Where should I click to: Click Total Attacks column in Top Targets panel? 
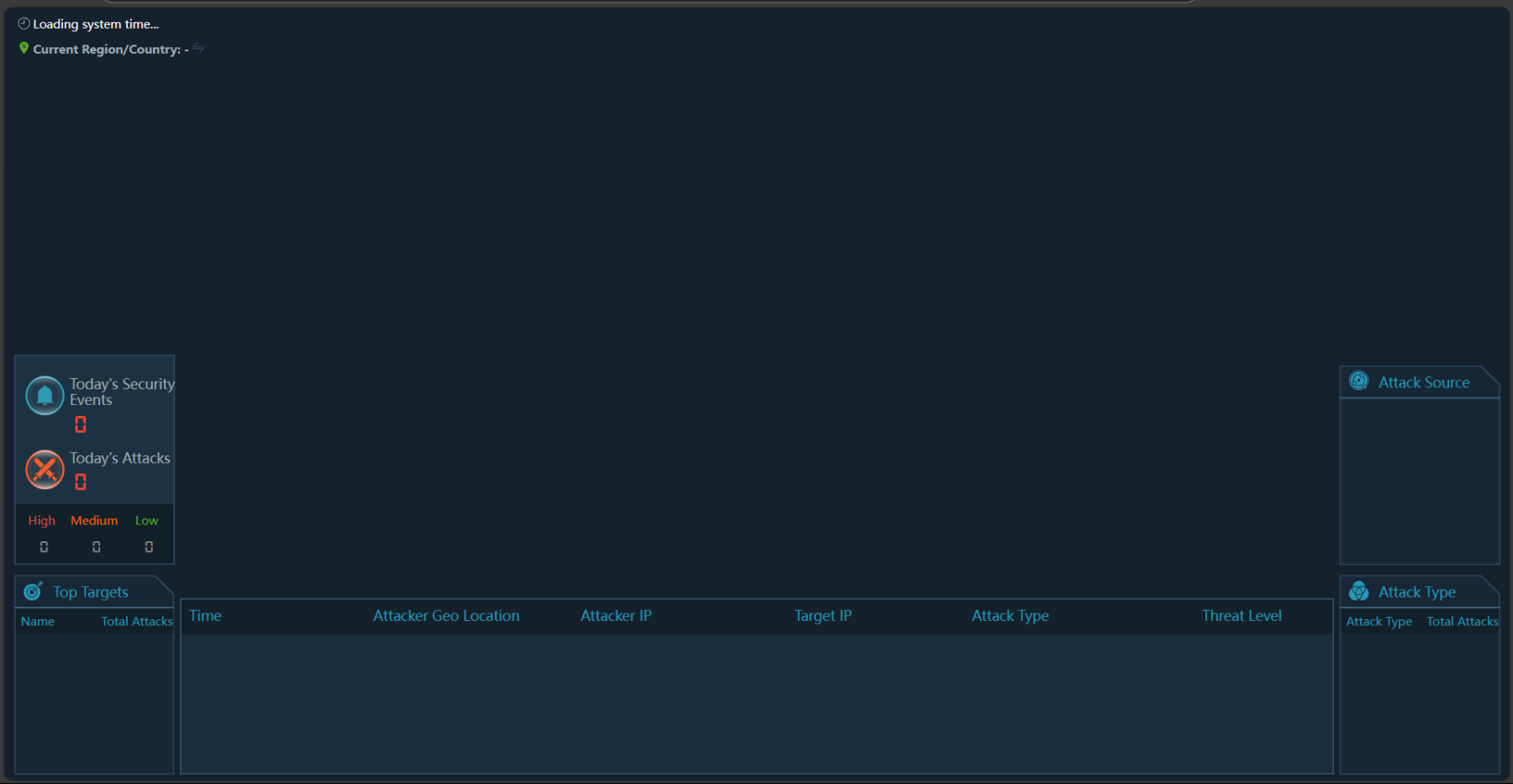(136, 622)
